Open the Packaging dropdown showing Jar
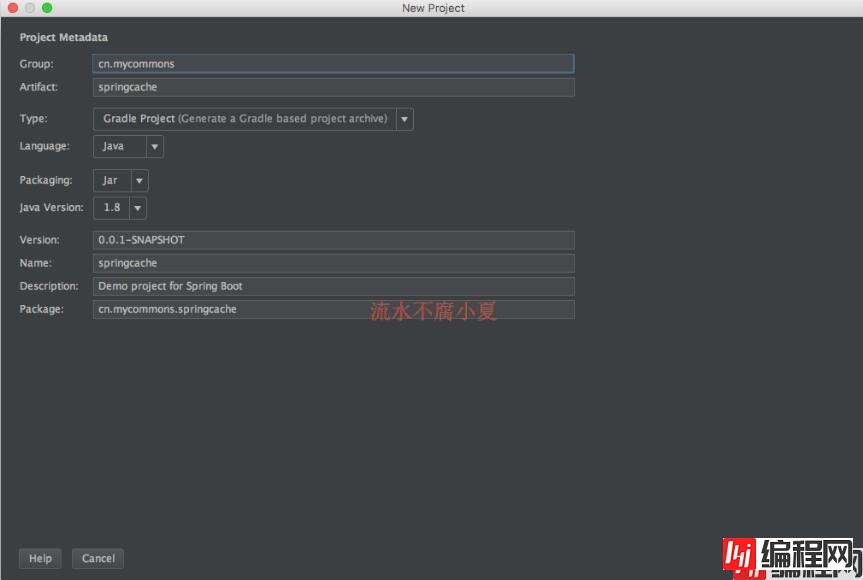The width and height of the screenshot is (863, 580). [x=121, y=181]
